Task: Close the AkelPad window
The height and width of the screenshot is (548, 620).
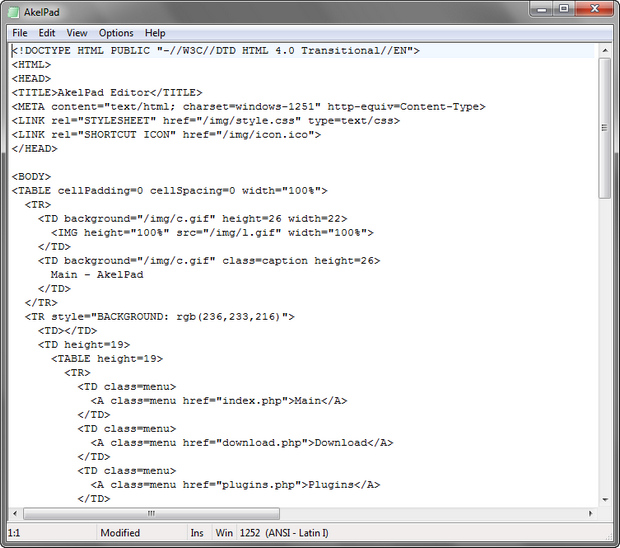Action: tap(594, 9)
